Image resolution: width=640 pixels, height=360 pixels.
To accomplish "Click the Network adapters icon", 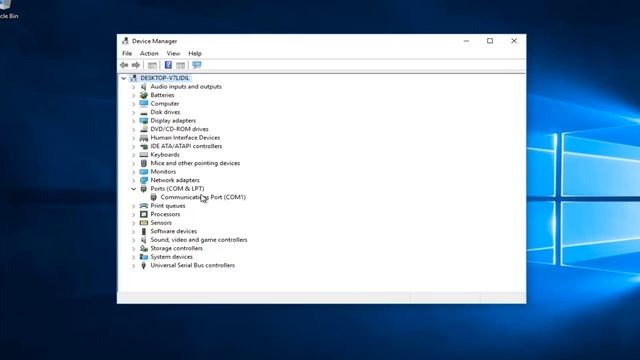I will point(144,180).
